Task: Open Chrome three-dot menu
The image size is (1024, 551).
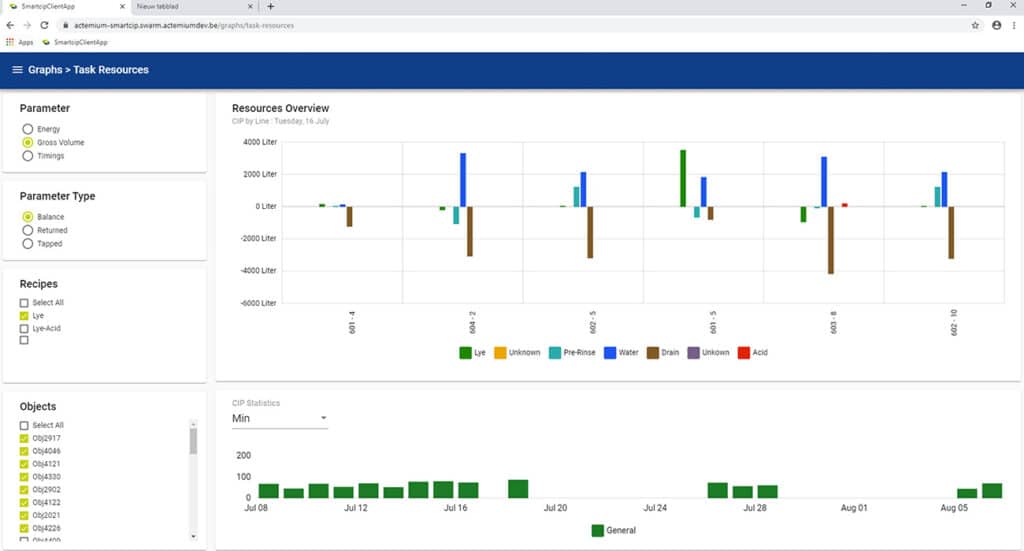Action: pyautogui.click(x=1014, y=25)
